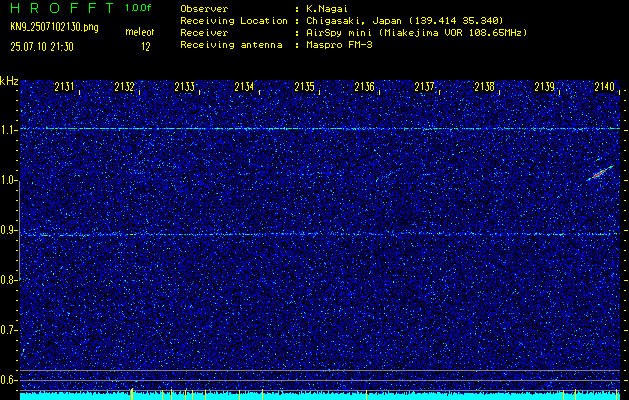Screen dimensions: 629x400
Task: Click the carrier line at 1.1 kHz
Action: 320,129
